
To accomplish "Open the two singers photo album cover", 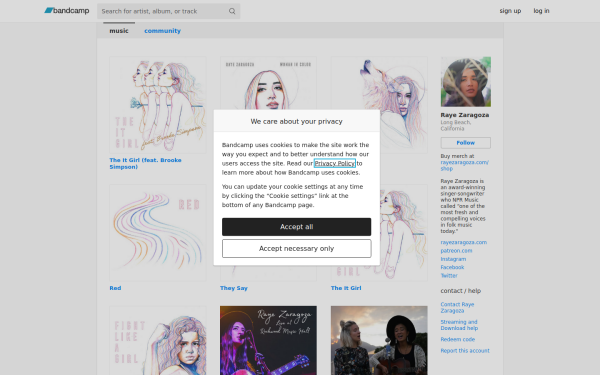I will click(x=379, y=340).
